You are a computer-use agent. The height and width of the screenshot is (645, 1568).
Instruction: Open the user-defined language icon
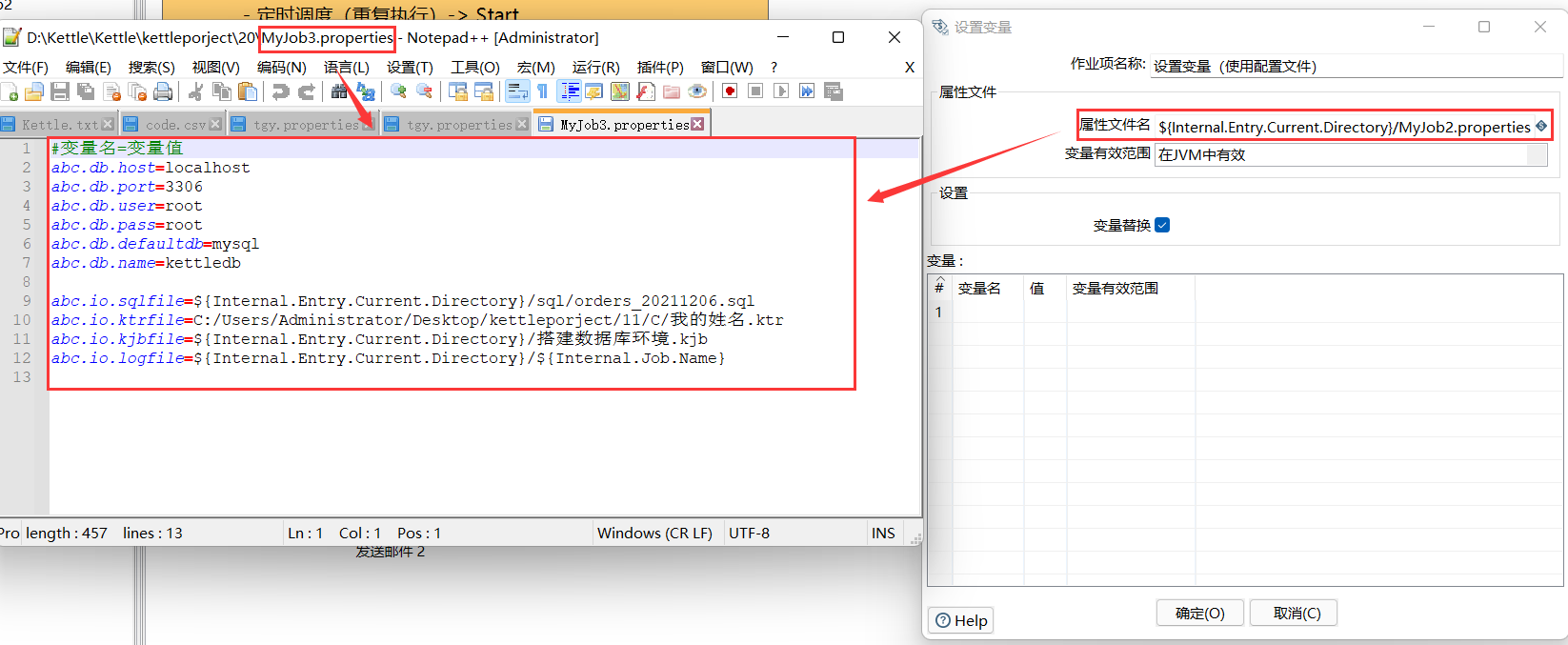click(x=594, y=91)
